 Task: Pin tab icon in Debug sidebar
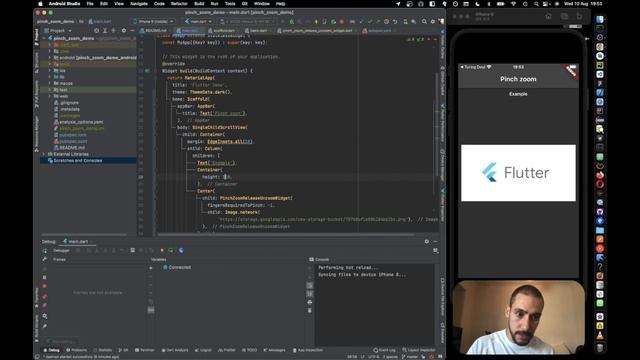pos(44,326)
